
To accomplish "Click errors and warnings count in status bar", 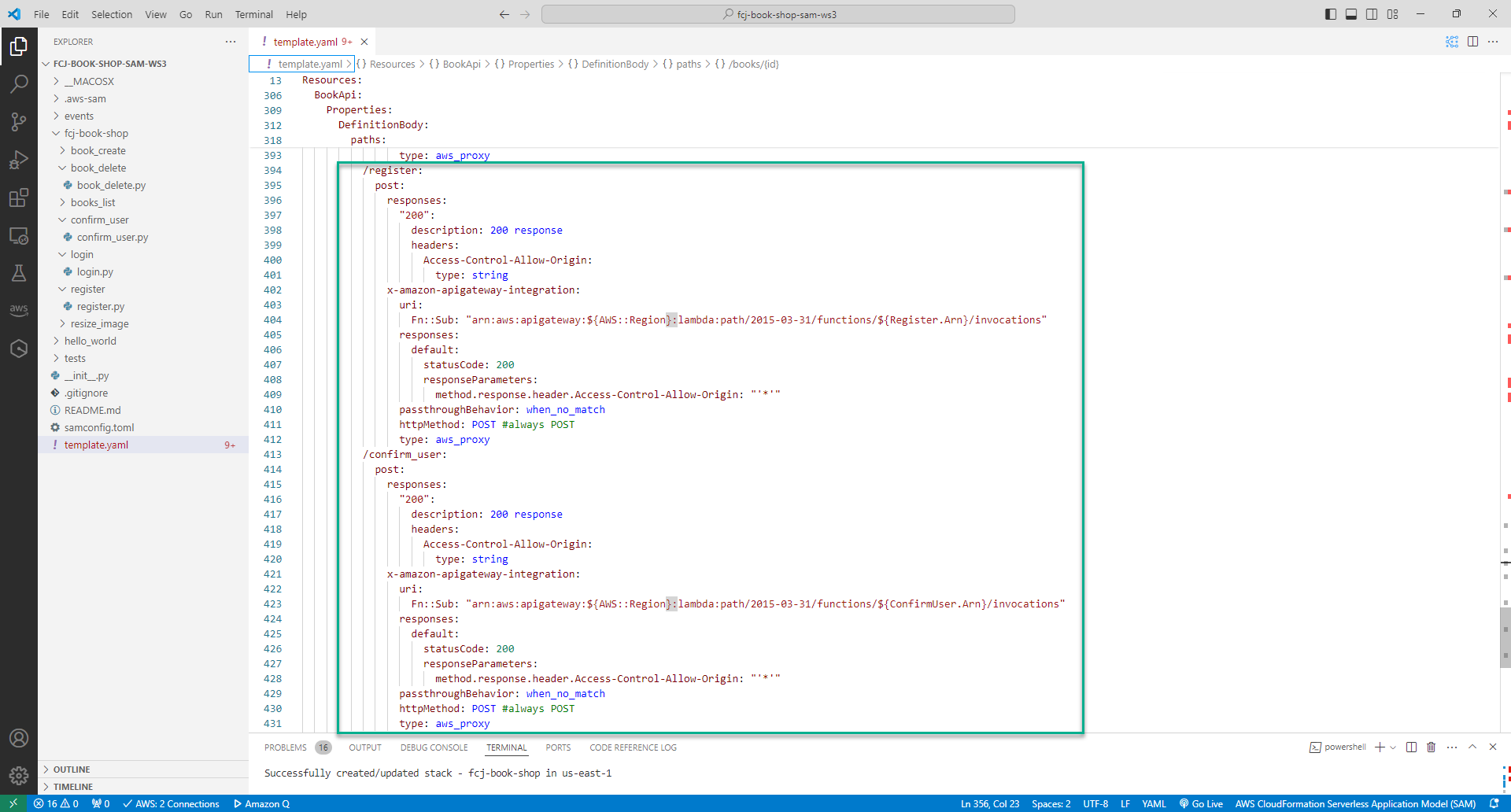I will click(x=56, y=803).
